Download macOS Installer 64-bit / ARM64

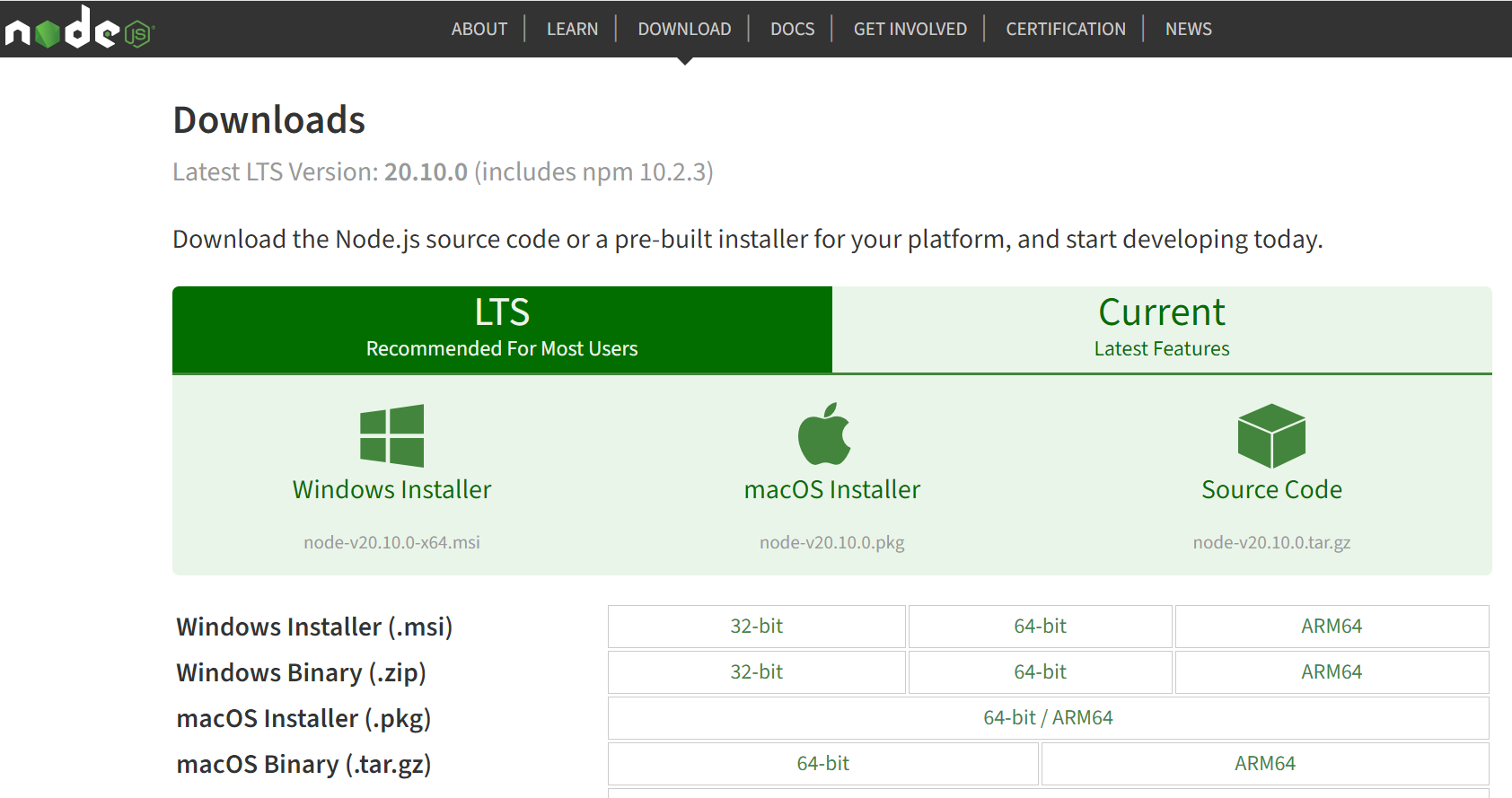(x=1048, y=718)
